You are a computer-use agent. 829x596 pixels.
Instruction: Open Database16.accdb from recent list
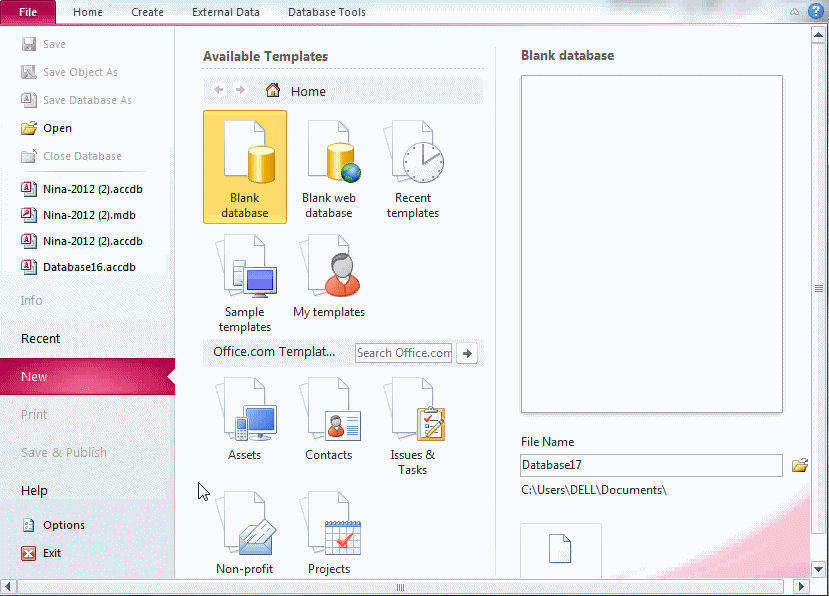pyautogui.click(x=88, y=267)
